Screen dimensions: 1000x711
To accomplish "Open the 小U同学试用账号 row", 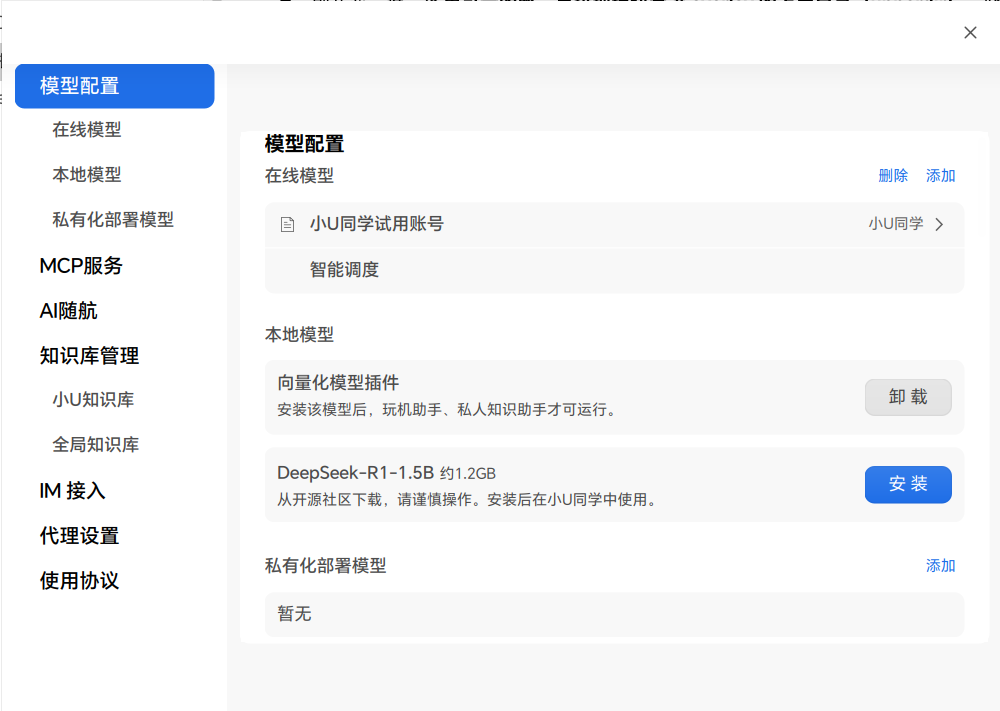I will tap(614, 224).
